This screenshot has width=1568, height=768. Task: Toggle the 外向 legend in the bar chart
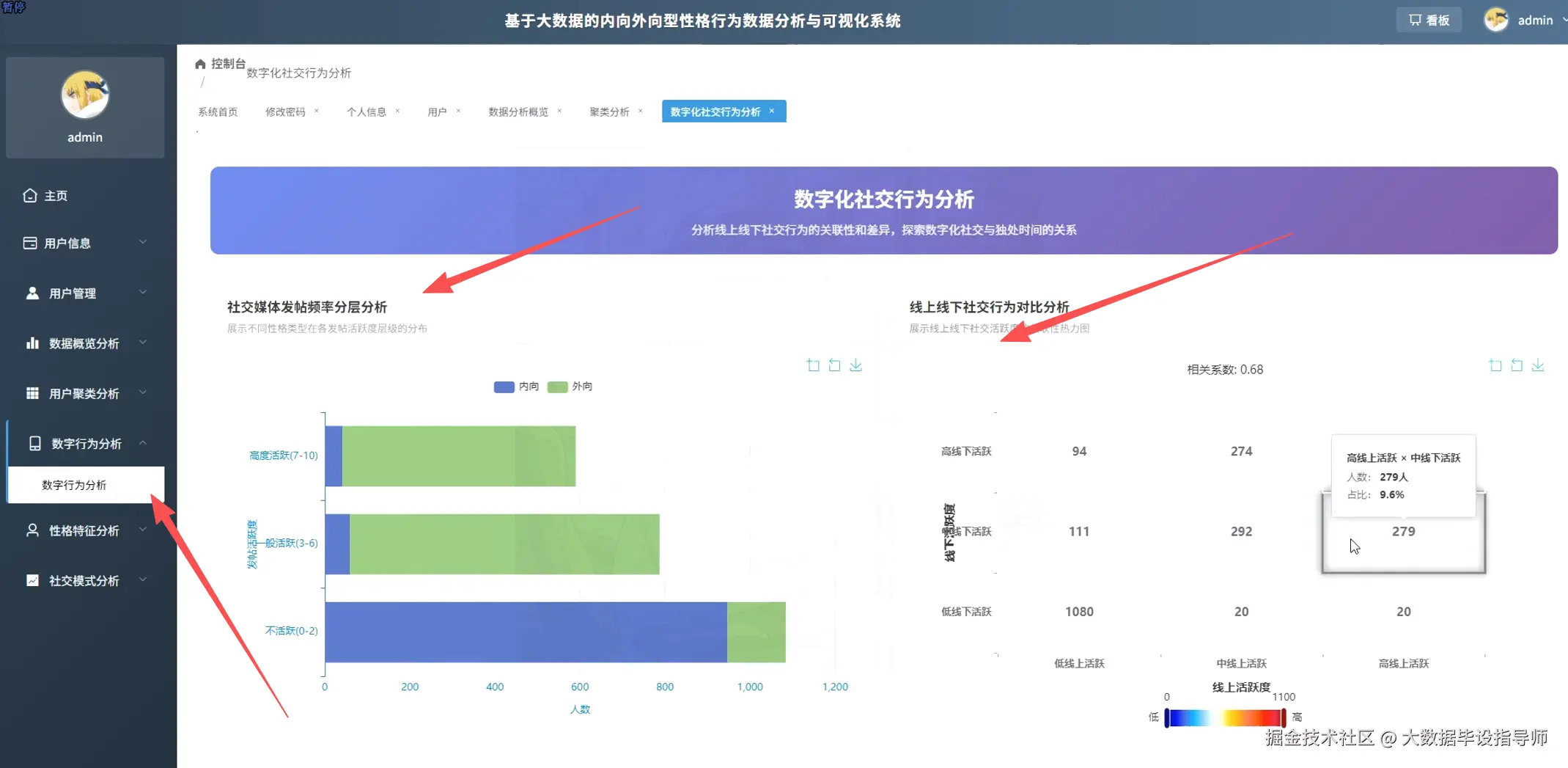[x=572, y=387]
